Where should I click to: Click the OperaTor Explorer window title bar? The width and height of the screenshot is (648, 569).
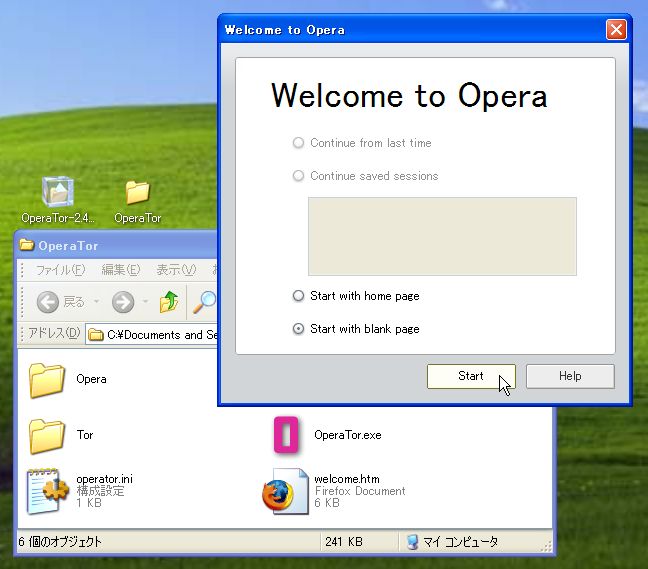tap(118, 245)
